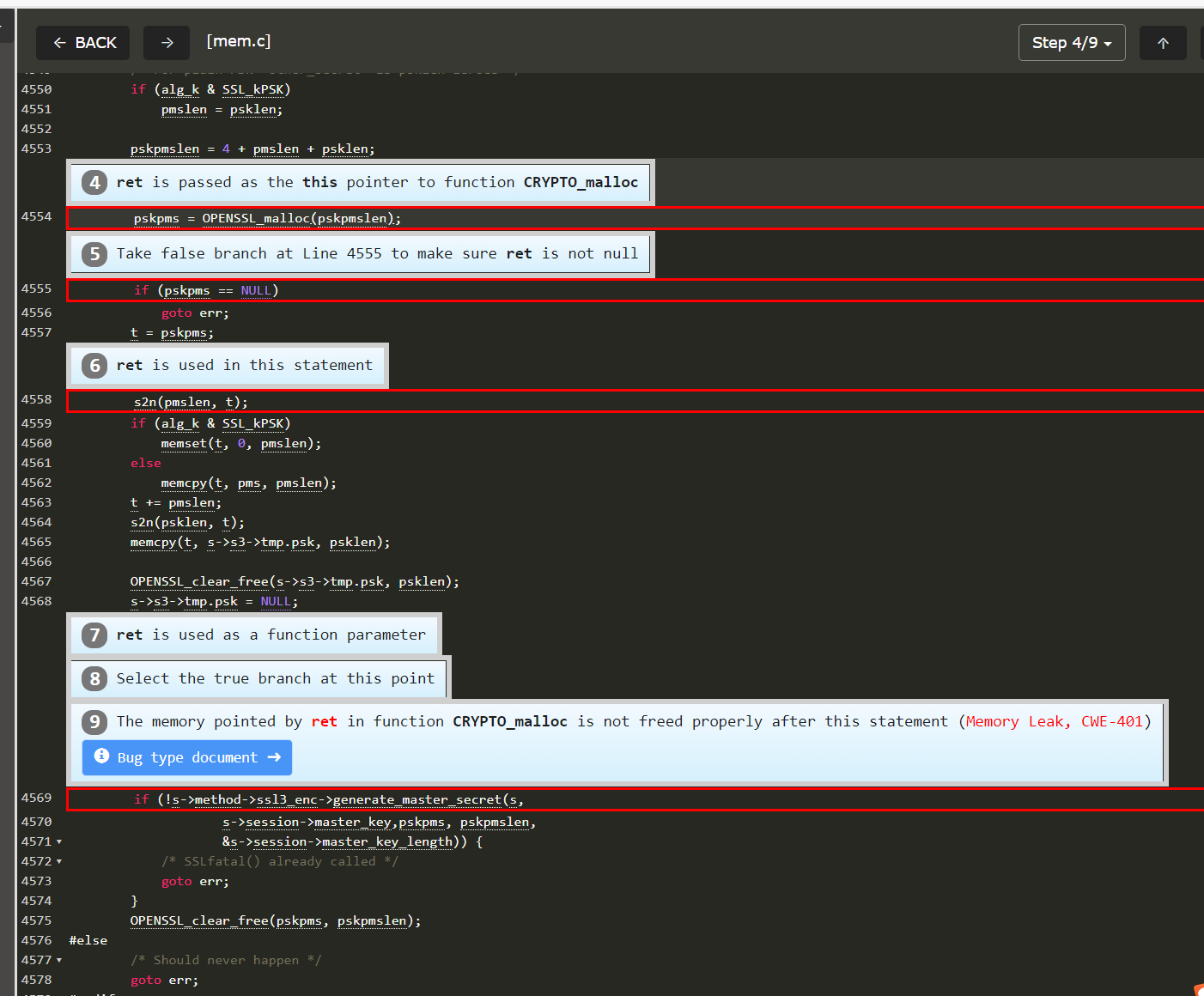1204x996 pixels.
Task: Select step 6 annotation 'ret is used in this statement'
Action: tap(228, 366)
